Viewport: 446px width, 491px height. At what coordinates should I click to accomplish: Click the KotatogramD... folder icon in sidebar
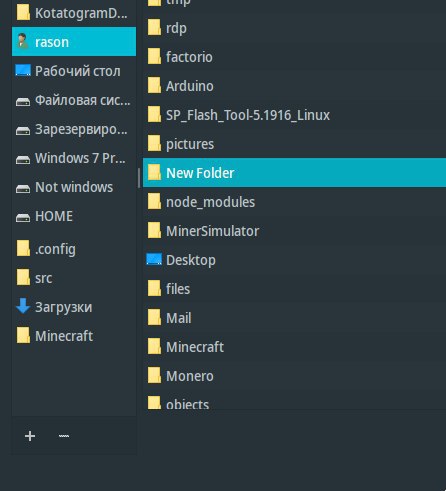click(23, 13)
